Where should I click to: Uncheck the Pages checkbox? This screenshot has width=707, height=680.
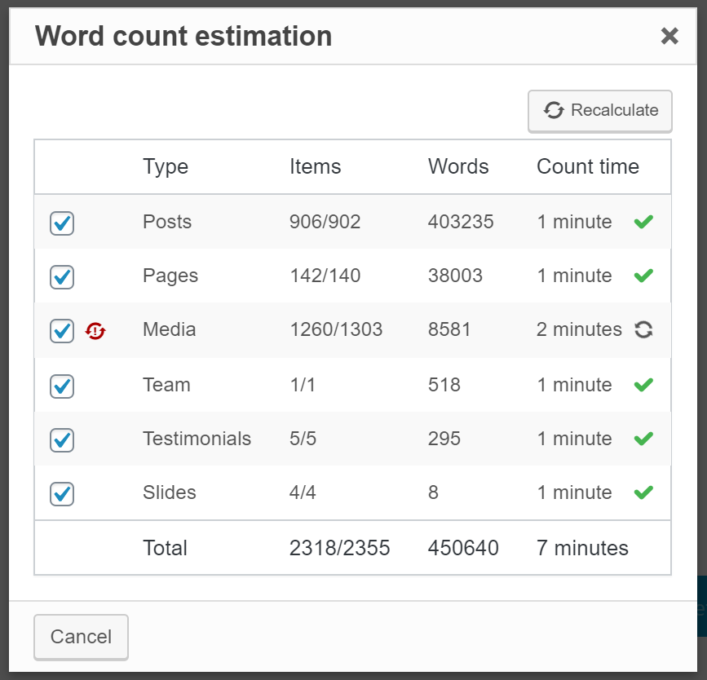pyautogui.click(x=62, y=277)
